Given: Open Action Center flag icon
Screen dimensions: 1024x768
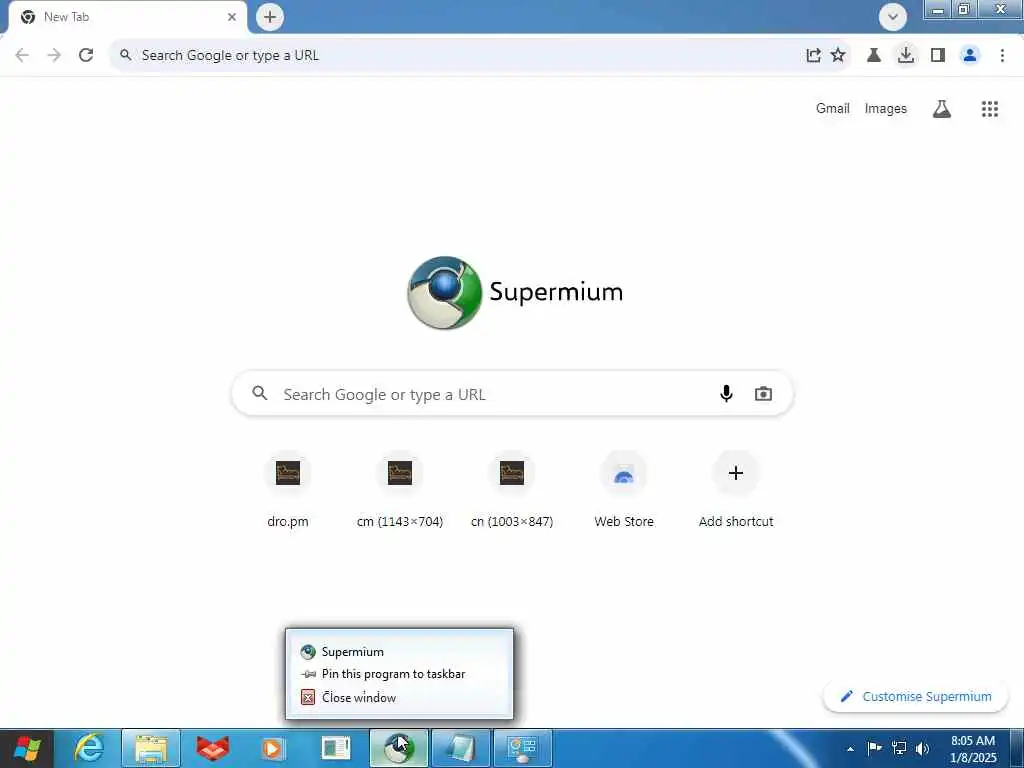Looking at the screenshot, I should [x=874, y=748].
